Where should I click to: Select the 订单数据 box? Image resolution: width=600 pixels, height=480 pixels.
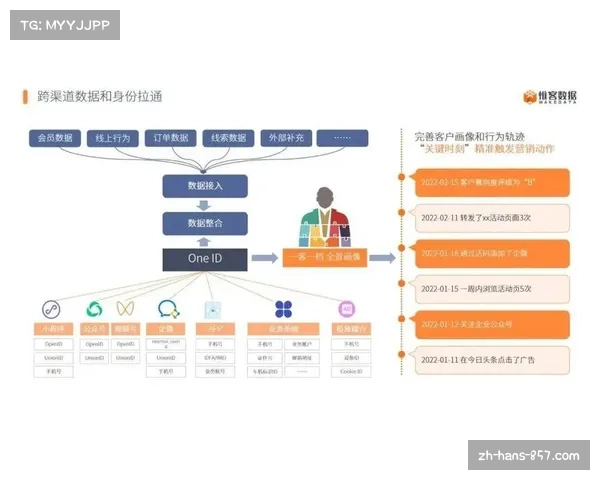pos(170,138)
